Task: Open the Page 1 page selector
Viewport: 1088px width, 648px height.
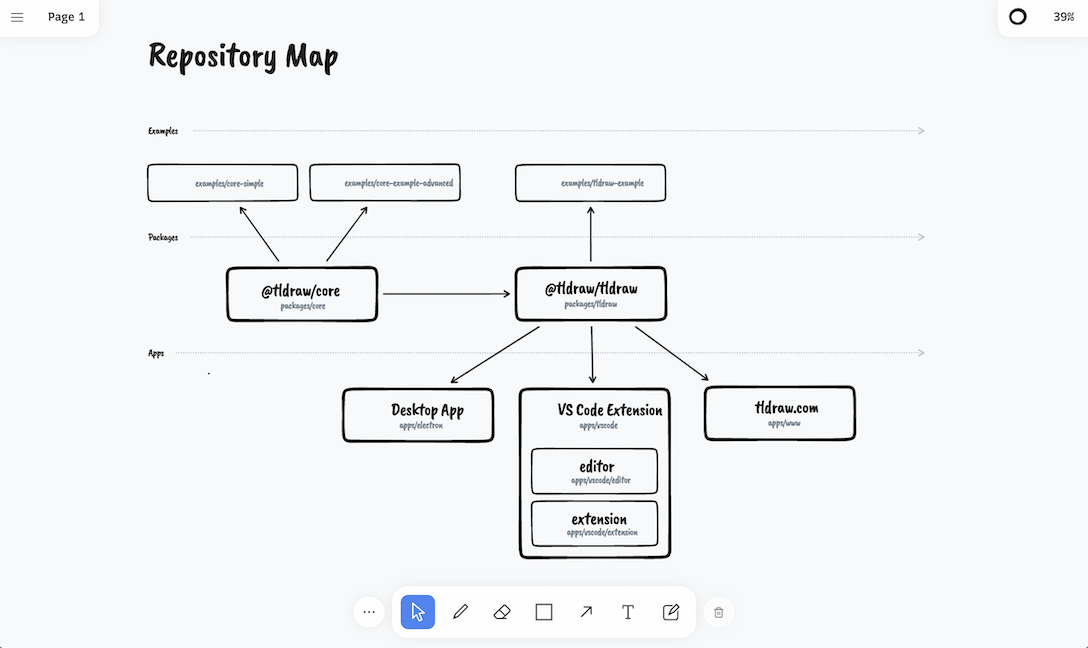Action: coord(66,17)
